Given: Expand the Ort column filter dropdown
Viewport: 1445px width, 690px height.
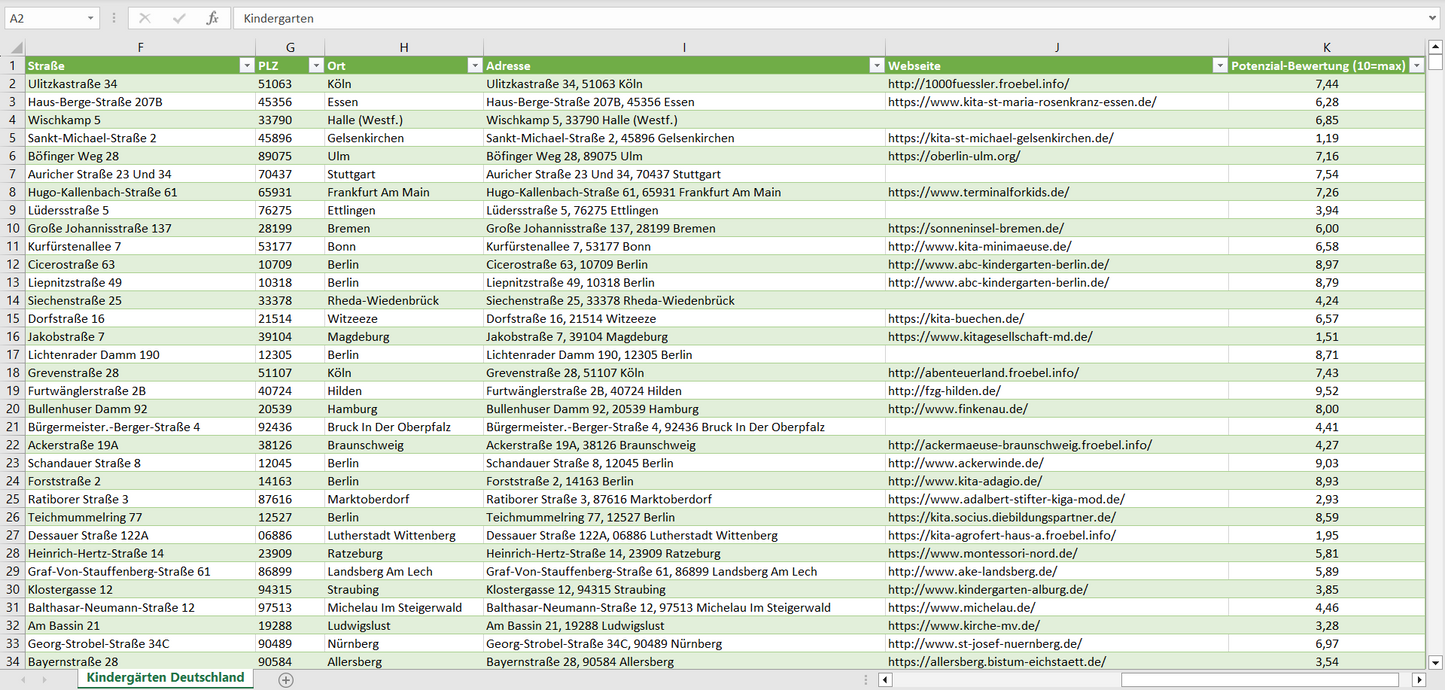Looking at the screenshot, I should coord(474,65).
